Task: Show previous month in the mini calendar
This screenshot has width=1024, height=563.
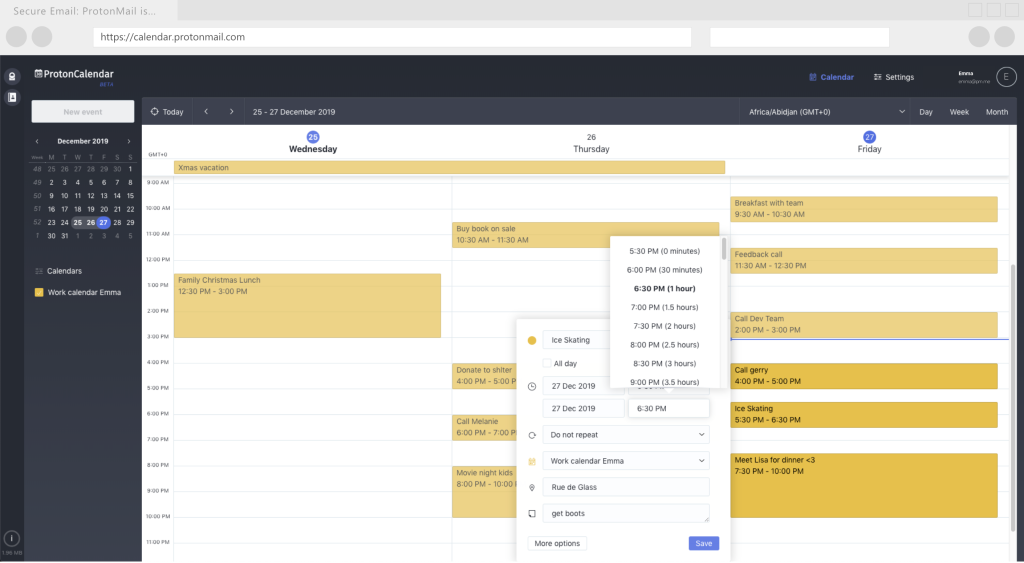Action: coord(37,141)
